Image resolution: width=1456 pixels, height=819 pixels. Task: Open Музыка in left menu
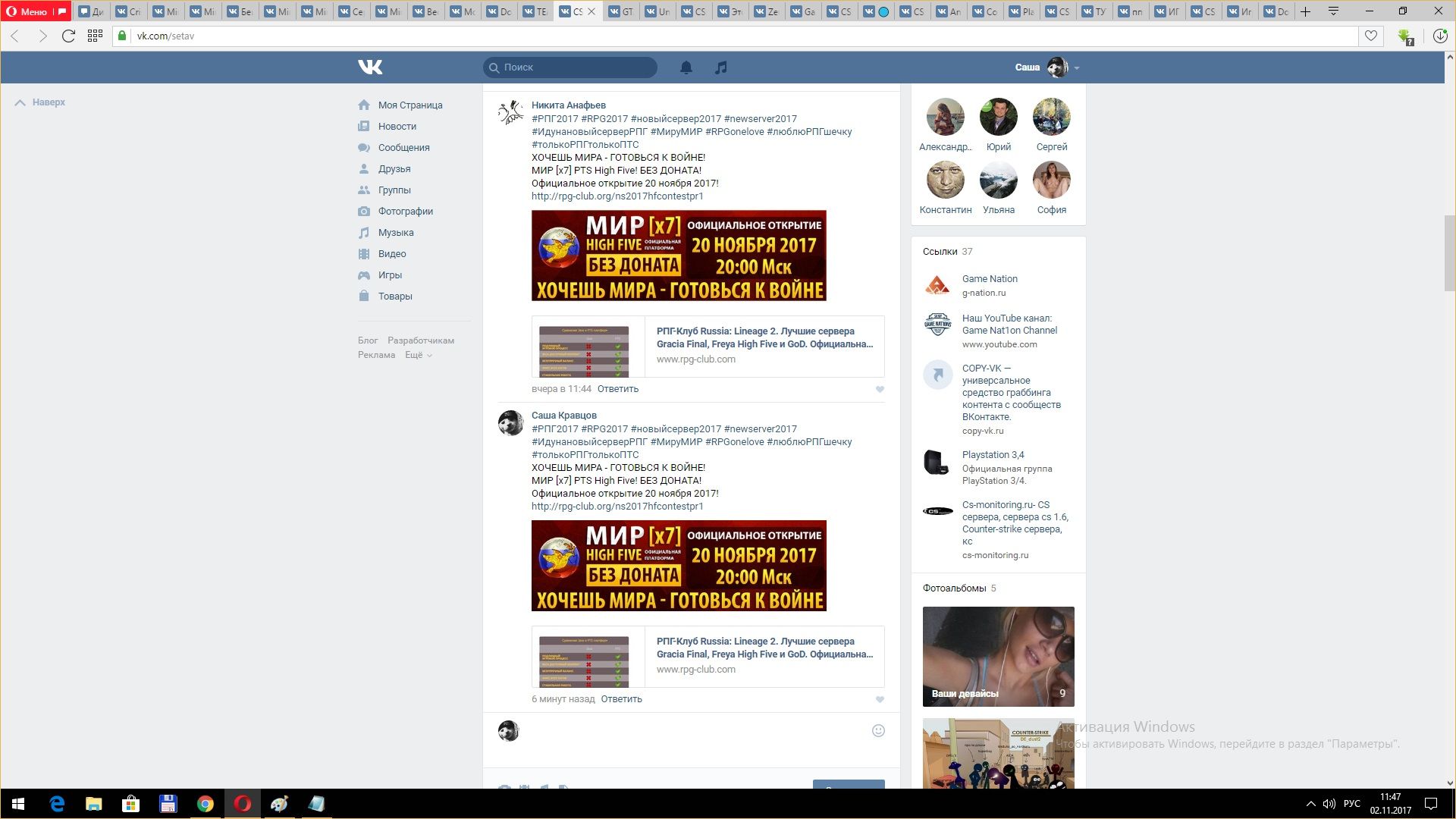(396, 233)
